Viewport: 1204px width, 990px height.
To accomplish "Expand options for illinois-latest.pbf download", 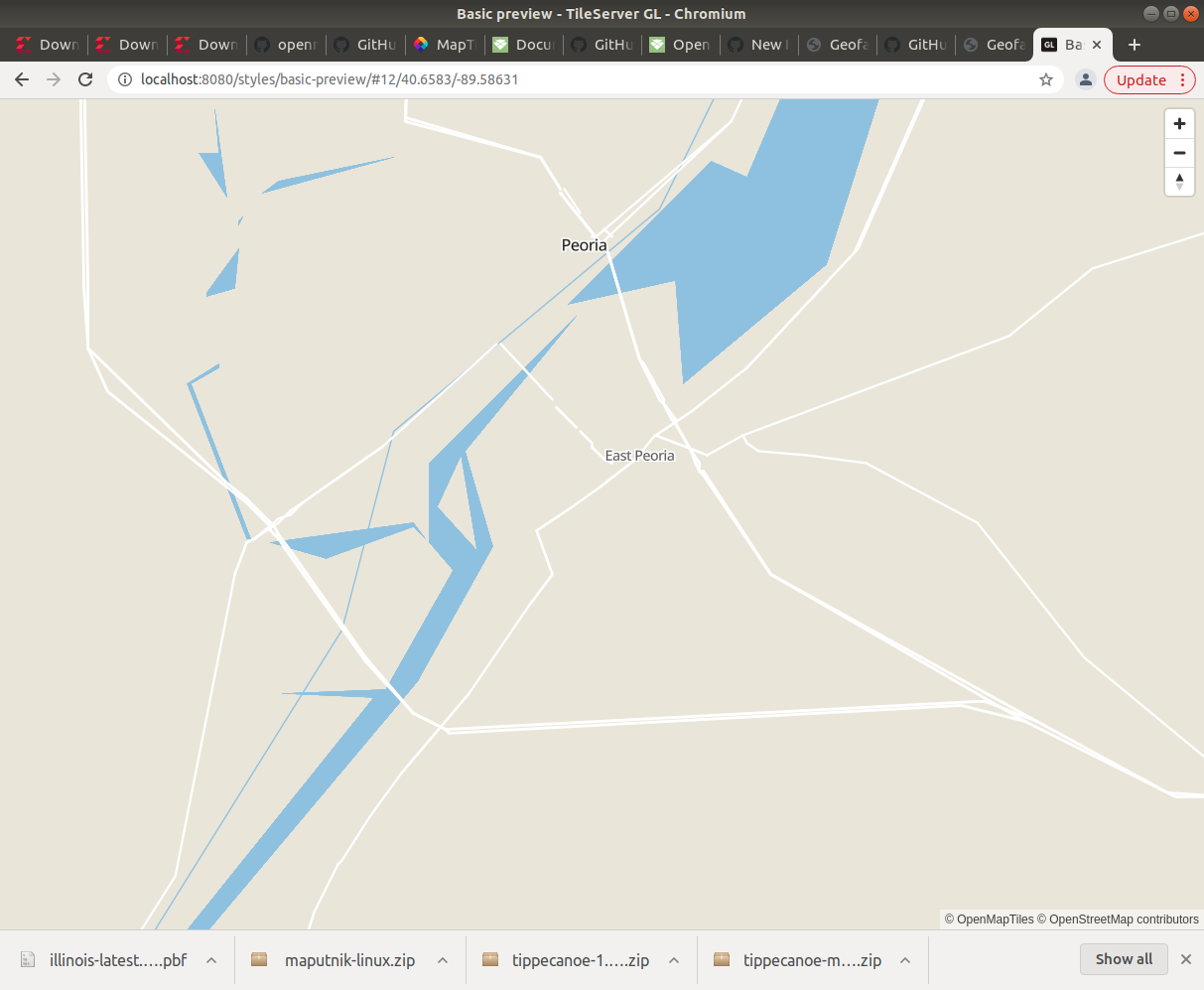I will [x=210, y=960].
